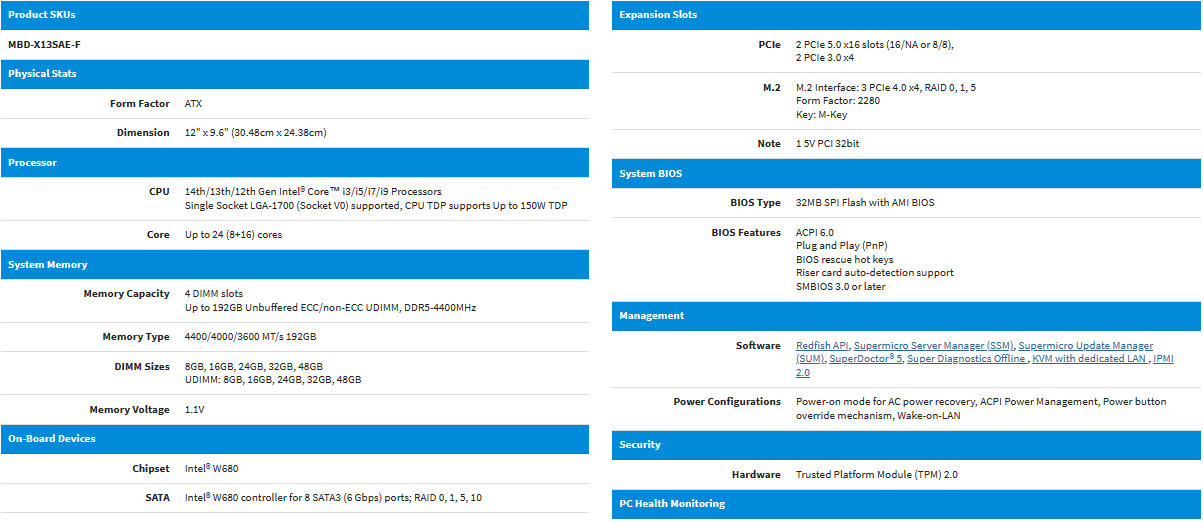Click the 'Up to 192GB Unbuffered ECC' line
Screen dimensions: 1203x522
(x=330, y=308)
